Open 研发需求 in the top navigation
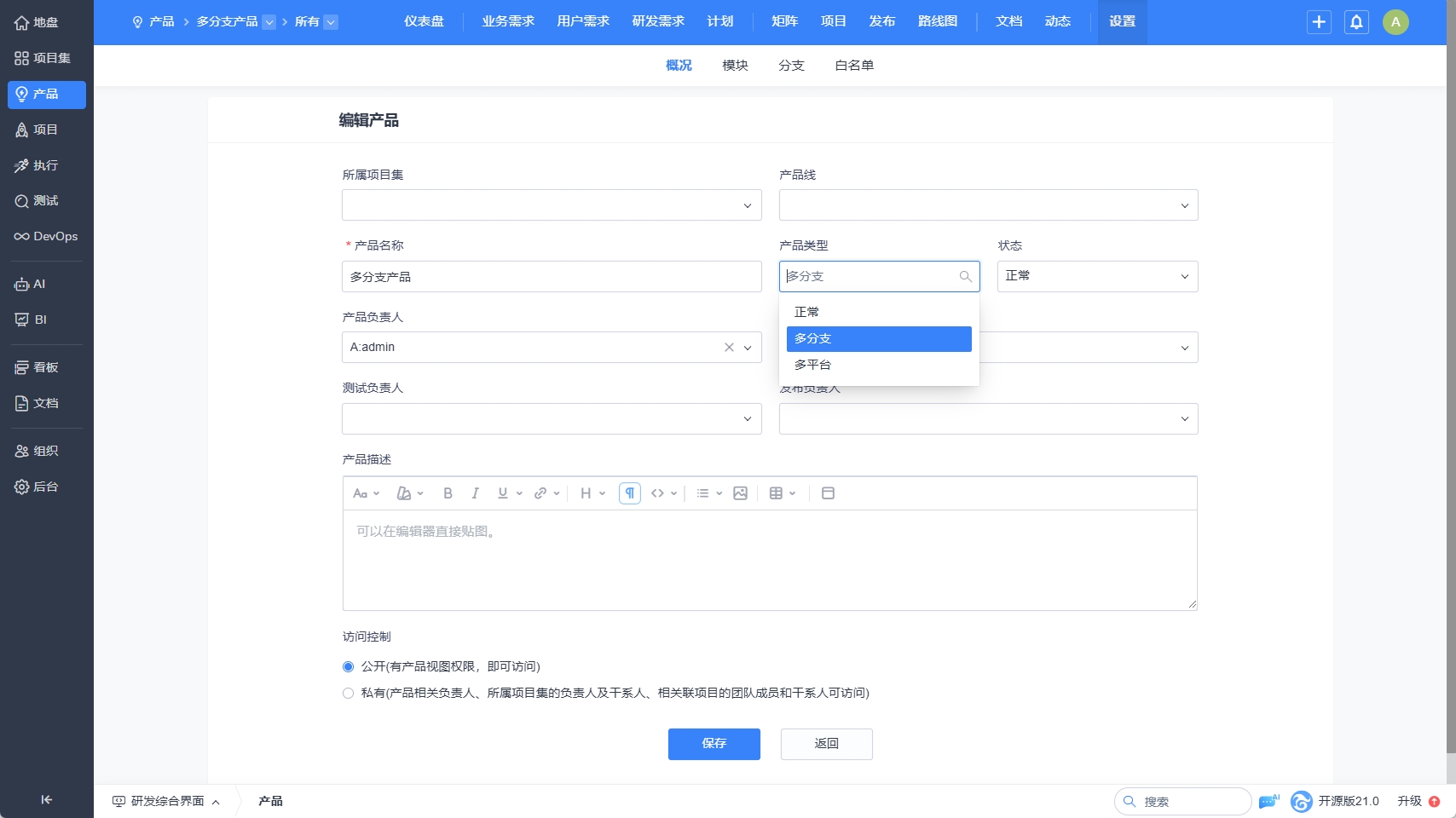1456x818 pixels. 658,21
